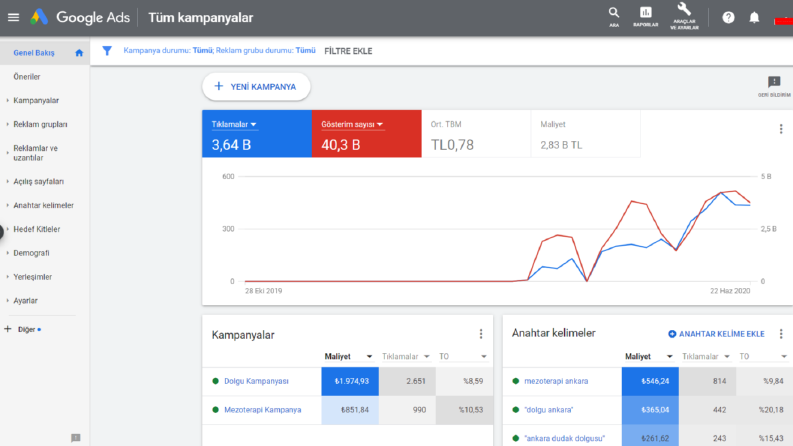The width and height of the screenshot is (793, 446).
Task: Click the green status dot for mezoterapi ankara
Action: pos(515,381)
